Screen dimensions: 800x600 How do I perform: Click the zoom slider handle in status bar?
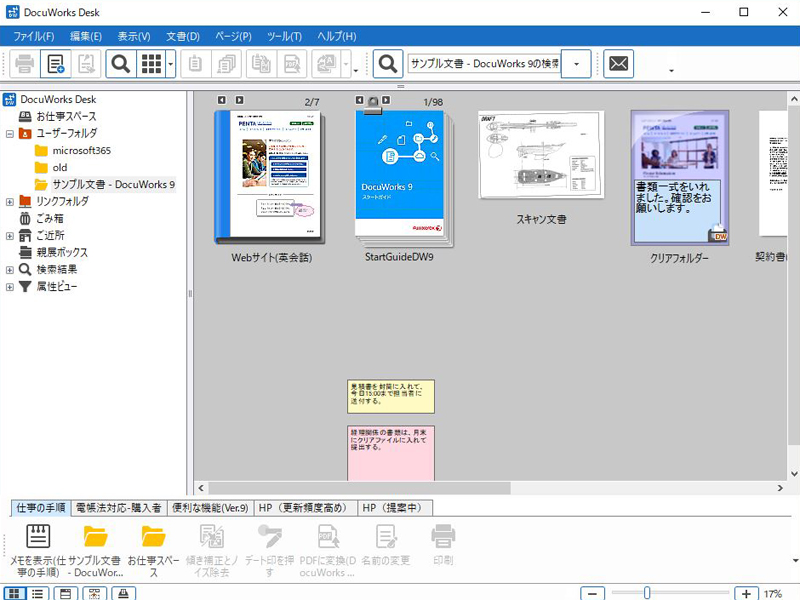coord(646,593)
